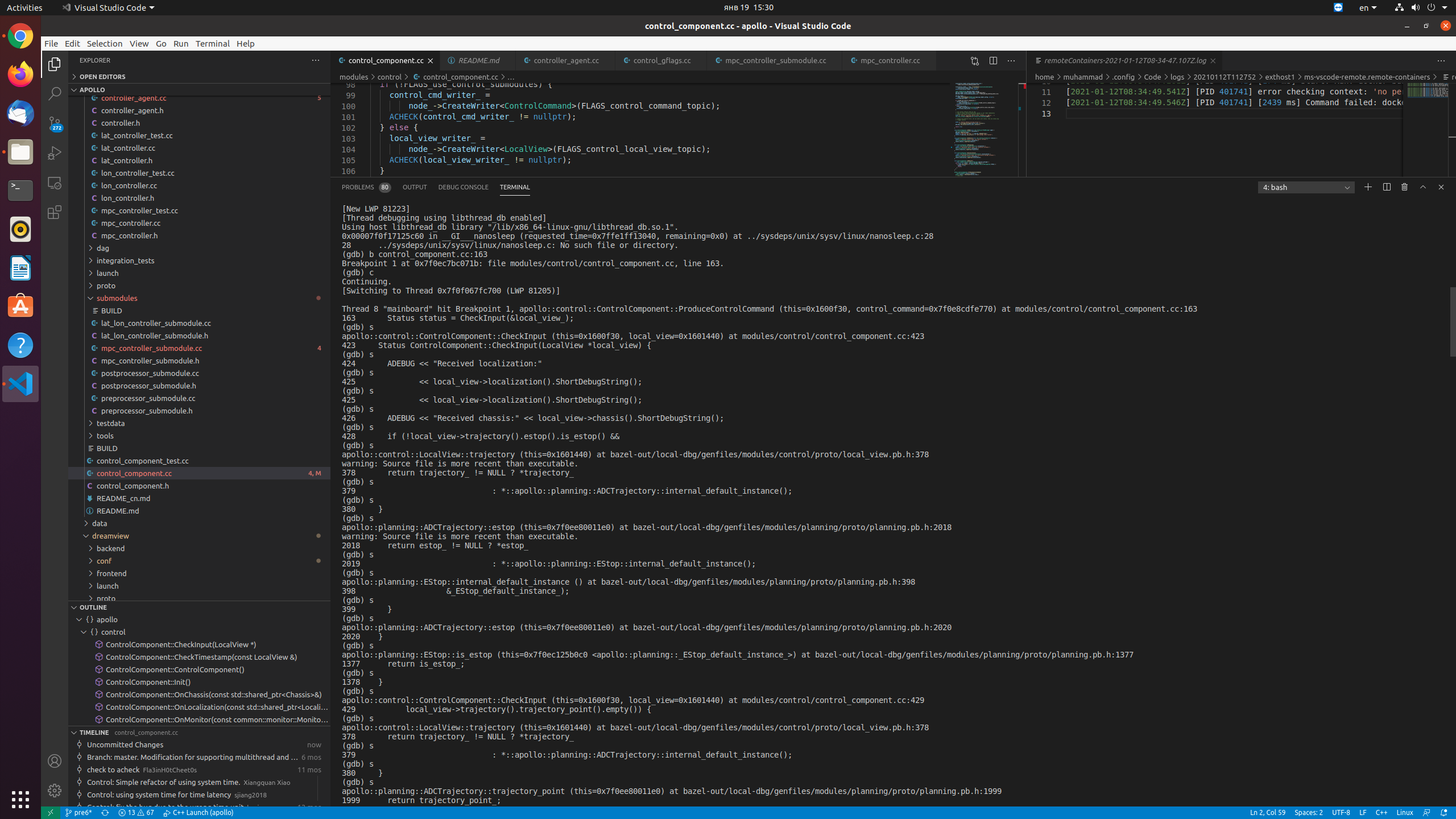Open the Terminal menu
This screenshot has width=1456, height=819.
213,43
